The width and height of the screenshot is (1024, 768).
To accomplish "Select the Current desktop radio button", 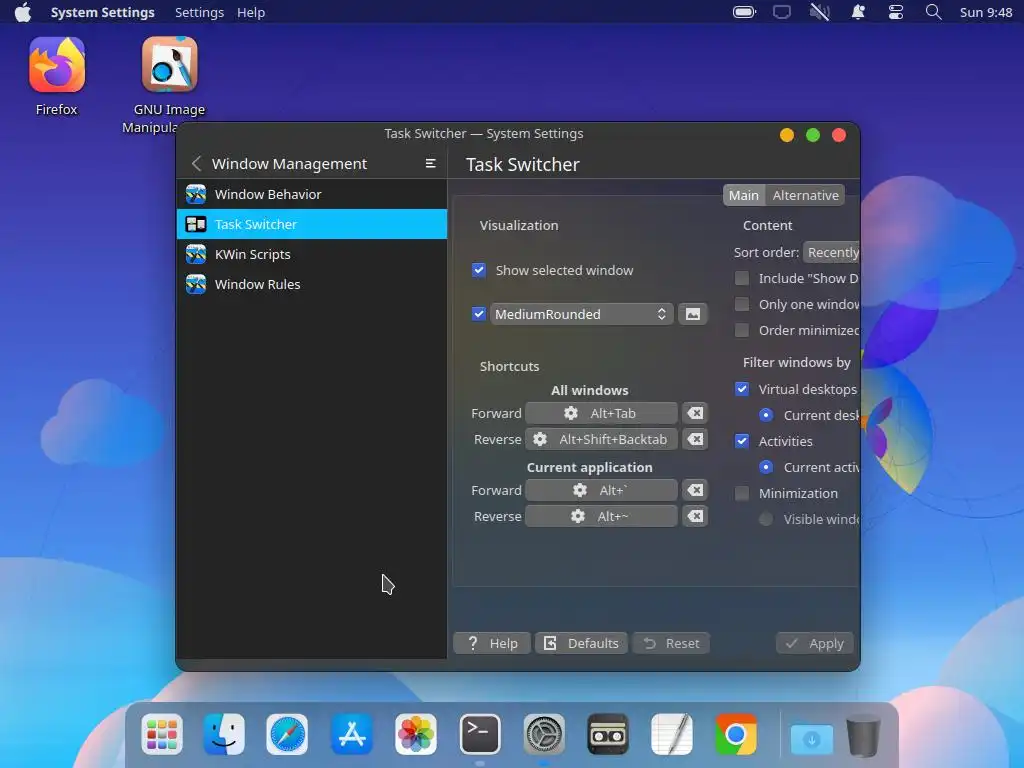I will [x=766, y=415].
